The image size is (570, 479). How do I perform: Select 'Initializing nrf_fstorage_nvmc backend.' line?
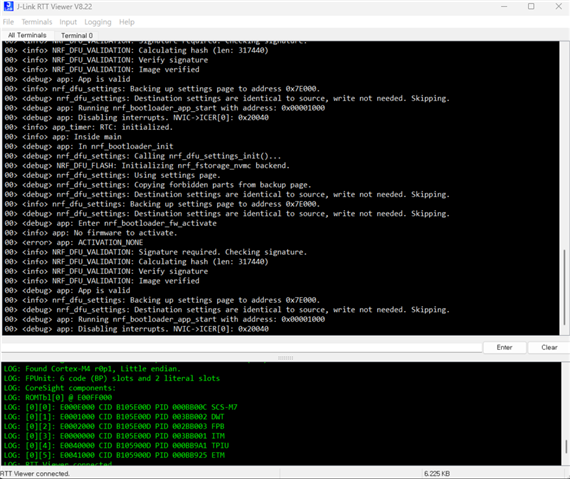147,166
